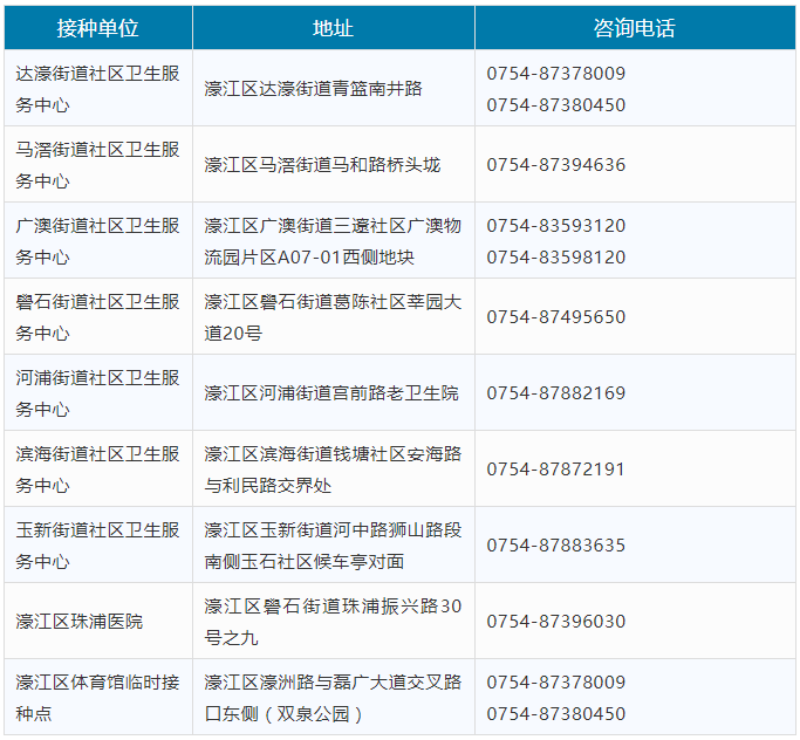
Task: Click phone number 0754-87495650
Action: [556, 317]
